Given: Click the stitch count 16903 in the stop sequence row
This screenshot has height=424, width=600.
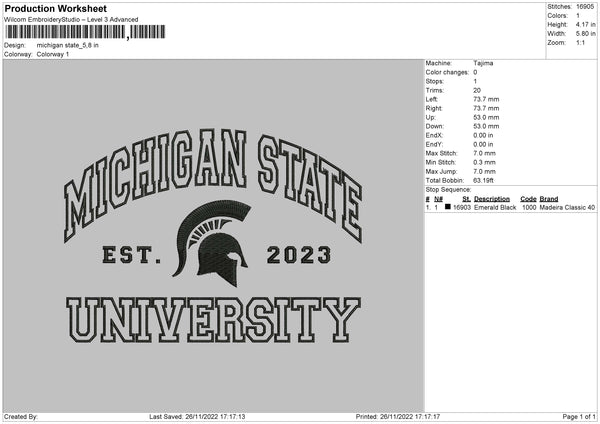Looking at the screenshot, I should click(462, 207).
